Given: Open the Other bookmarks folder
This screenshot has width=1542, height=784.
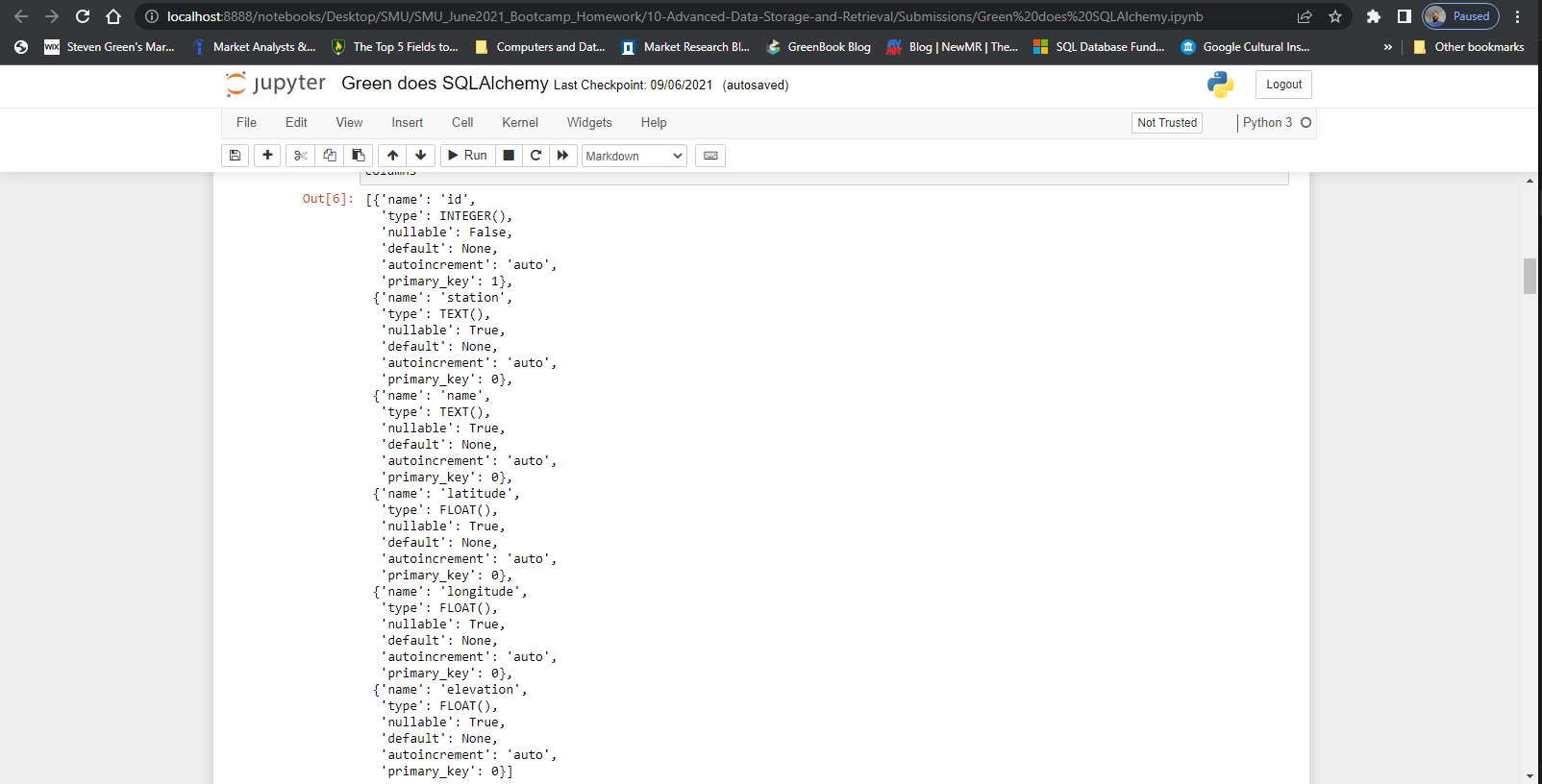Looking at the screenshot, I should click(1469, 47).
